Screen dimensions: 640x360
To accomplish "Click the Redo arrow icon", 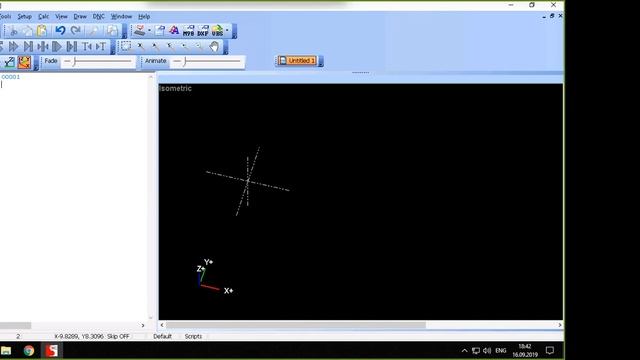I will click(76, 31).
